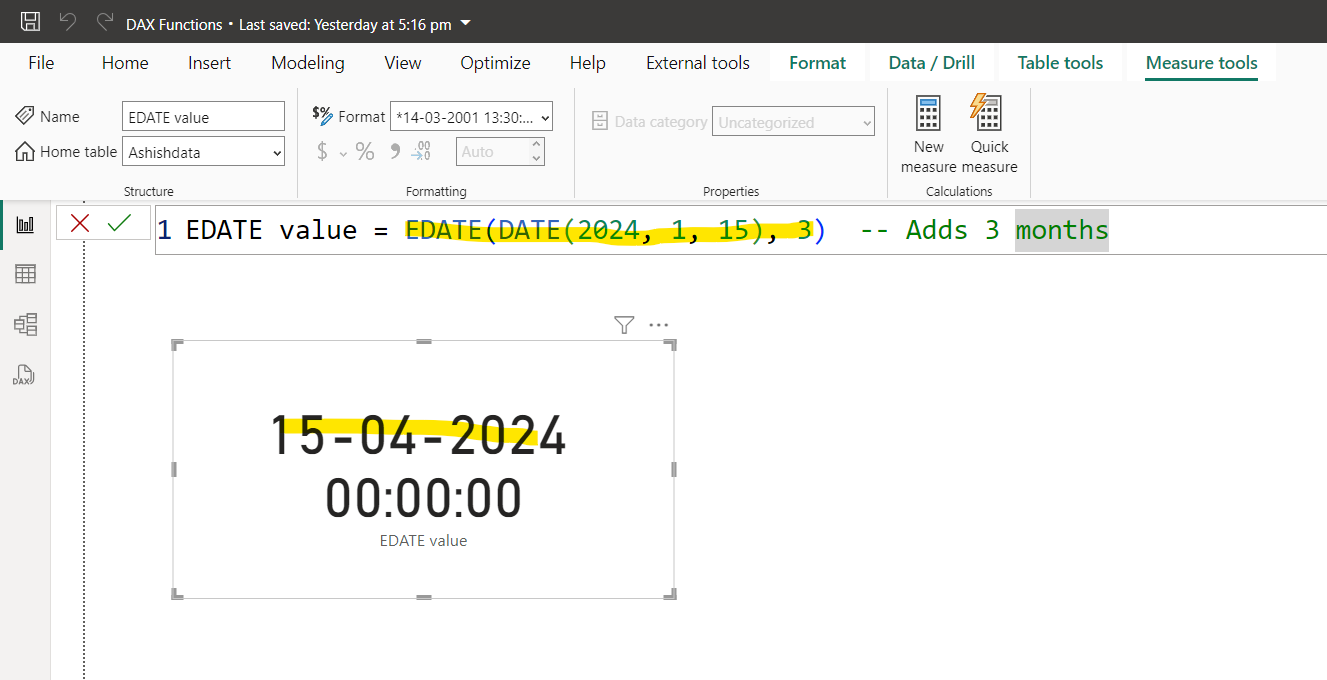Increase decimal places using the Auto stepper
This screenshot has height=680, width=1327.
click(535, 145)
